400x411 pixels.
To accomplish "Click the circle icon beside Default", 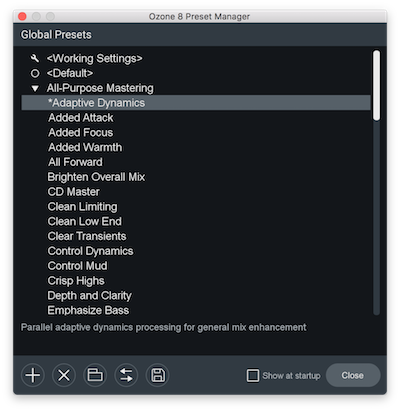I will tap(35, 73).
